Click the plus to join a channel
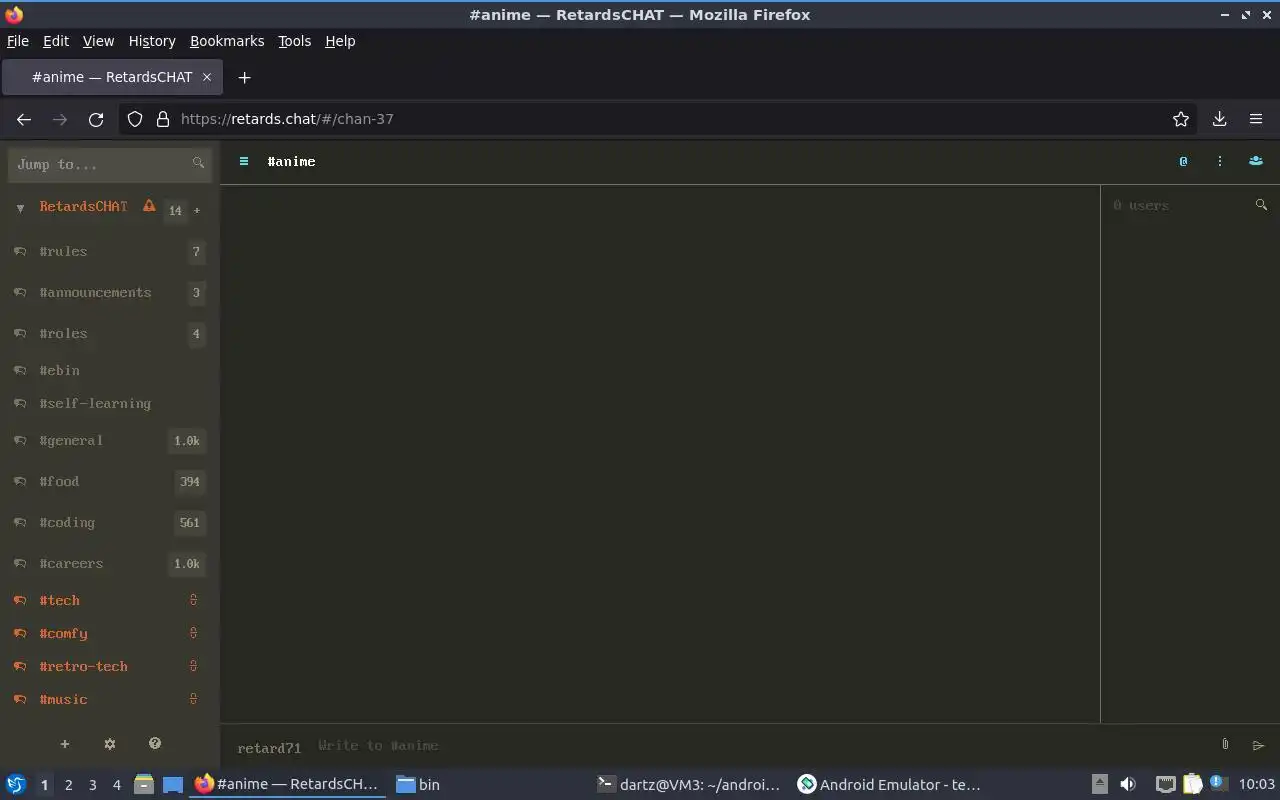The width and height of the screenshot is (1280, 800). [x=197, y=210]
